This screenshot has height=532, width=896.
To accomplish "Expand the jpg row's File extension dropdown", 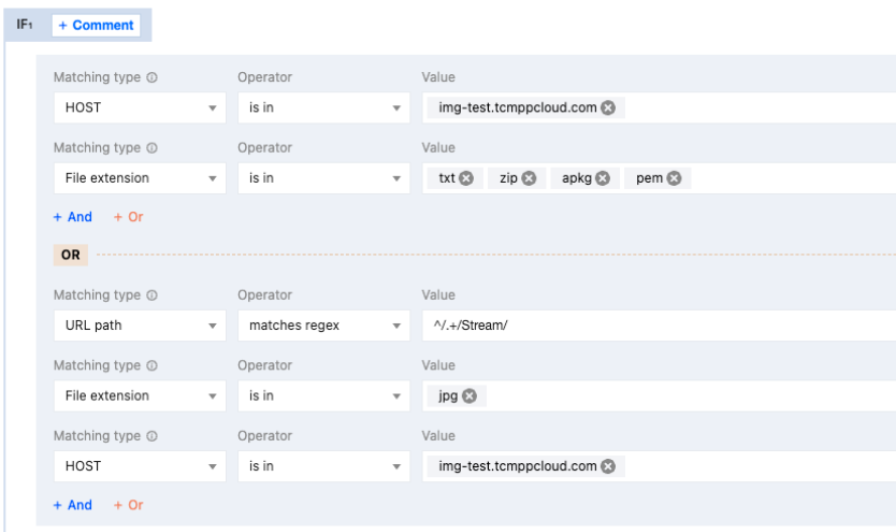I will (139, 396).
